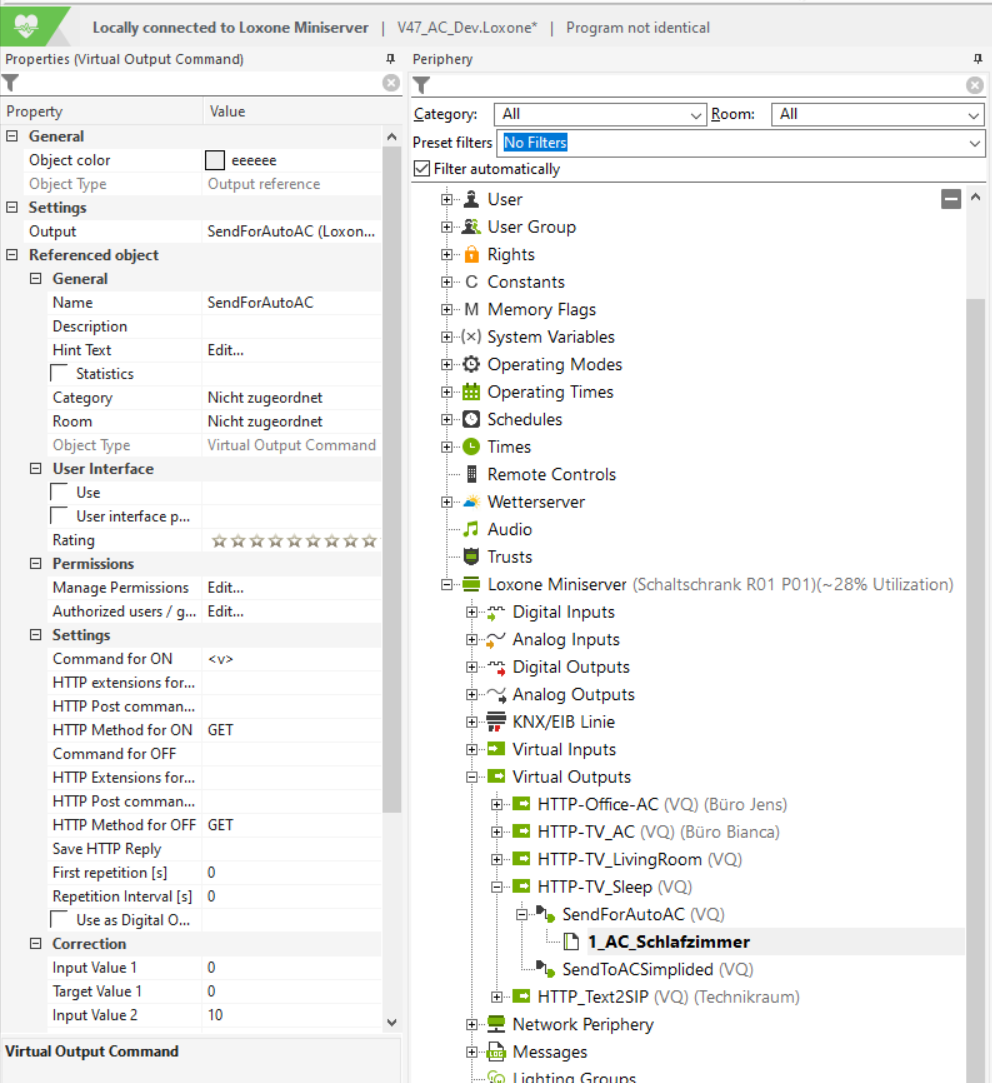992x1083 pixels.
Task: Open the Preset filters dropdown
Action: 741,143
